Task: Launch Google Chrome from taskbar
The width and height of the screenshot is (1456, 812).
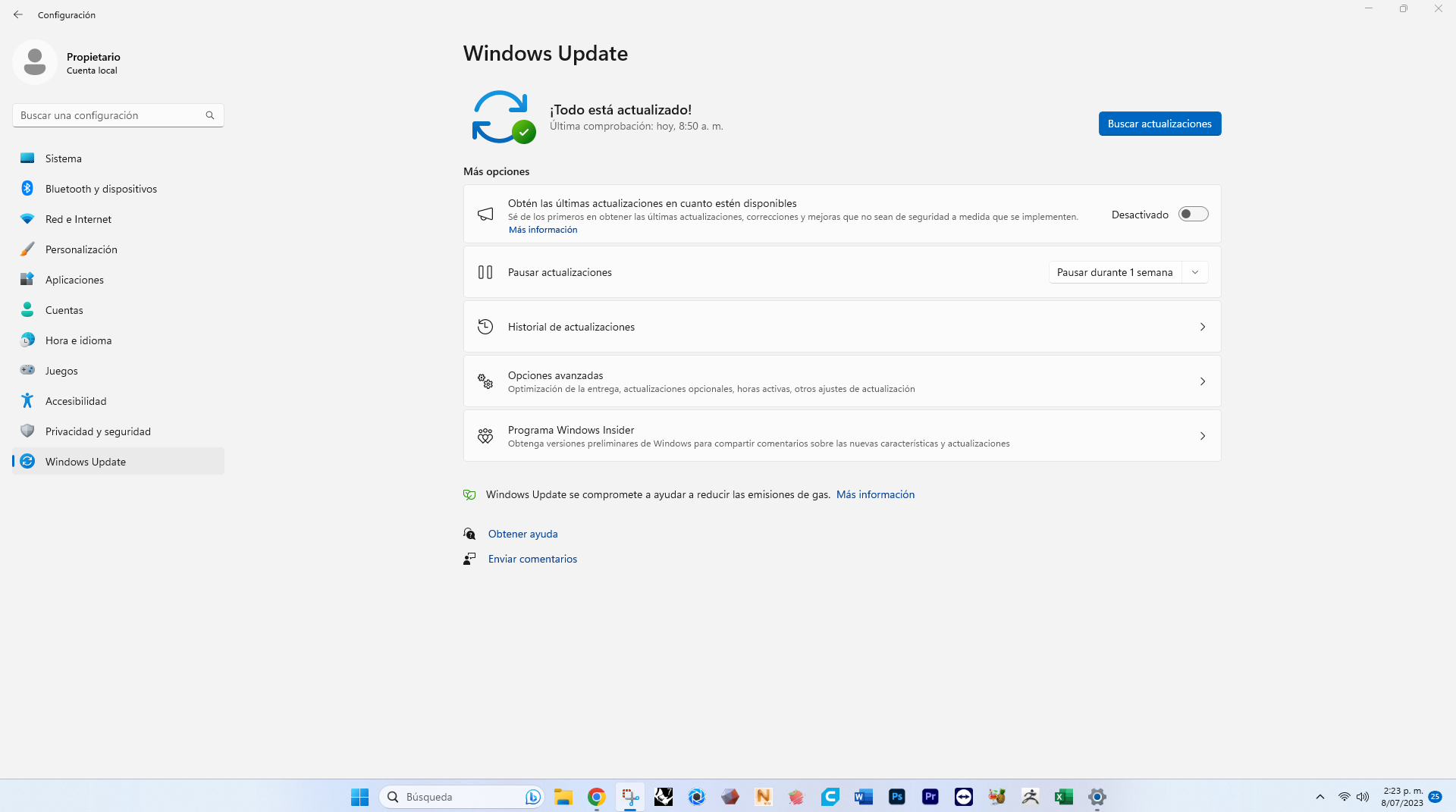Action: 597,797
